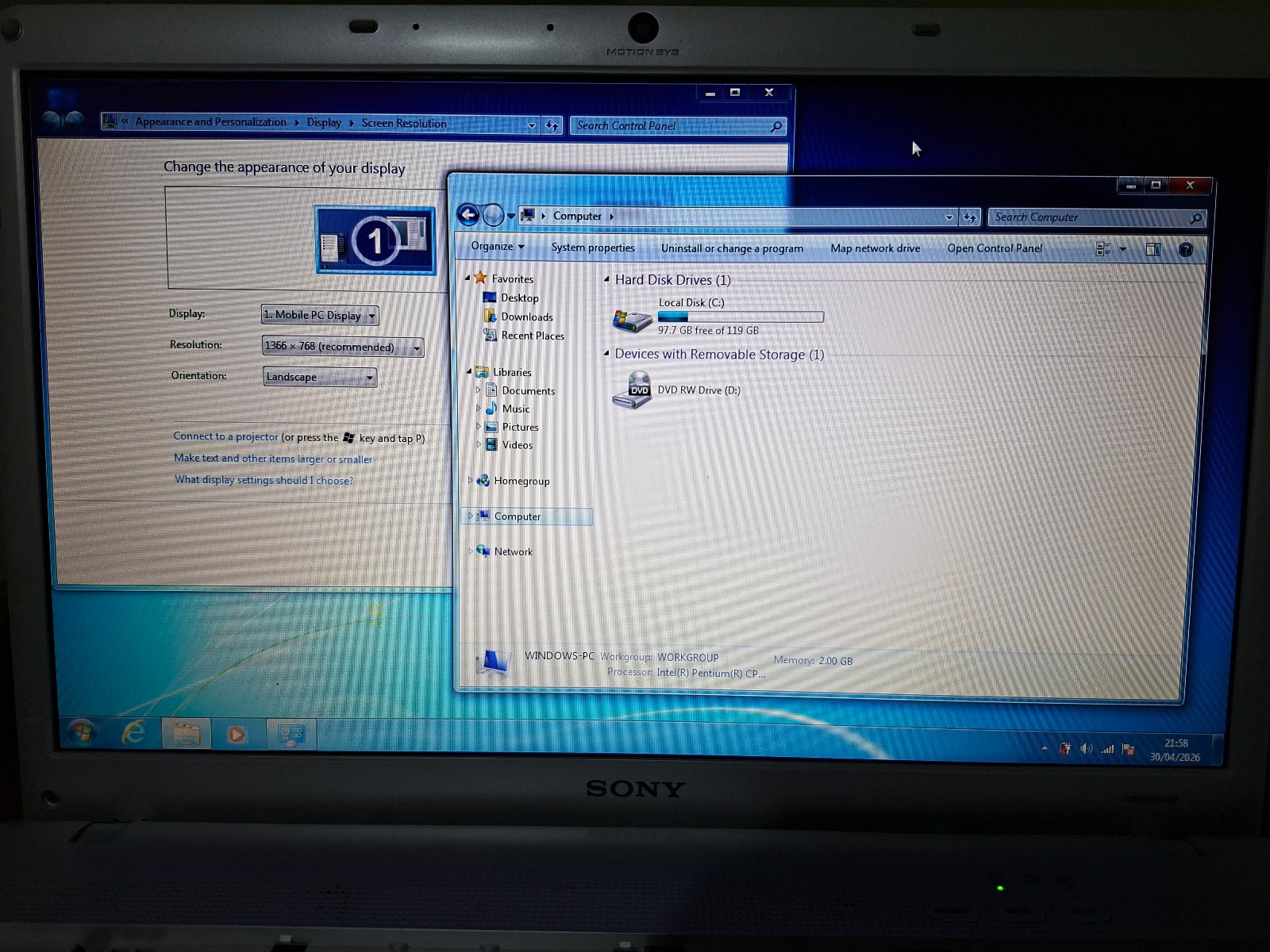Open the blue Help question mark icon

[x=1186, y=250]
